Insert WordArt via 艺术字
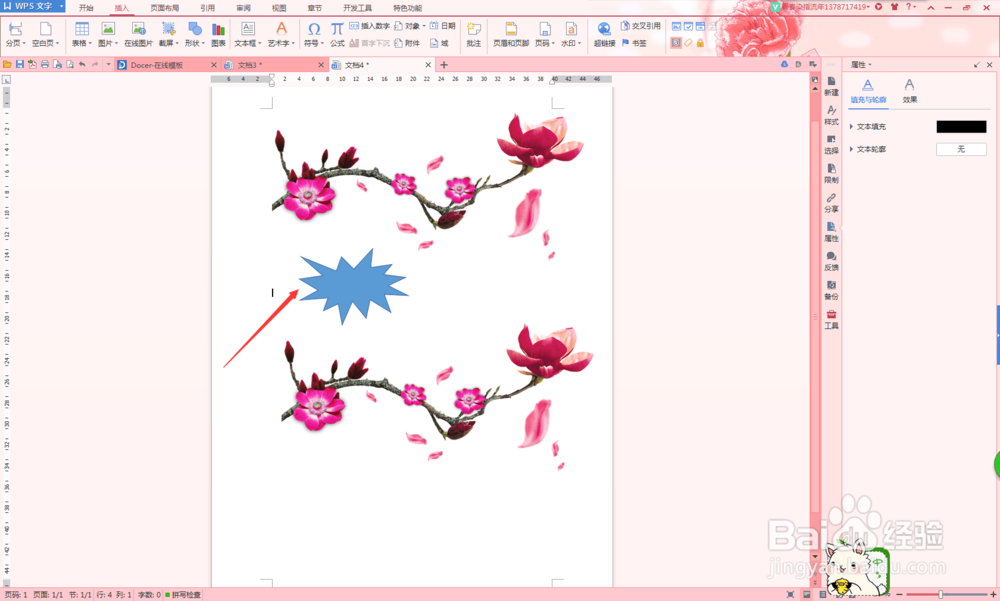 [281, 34]
